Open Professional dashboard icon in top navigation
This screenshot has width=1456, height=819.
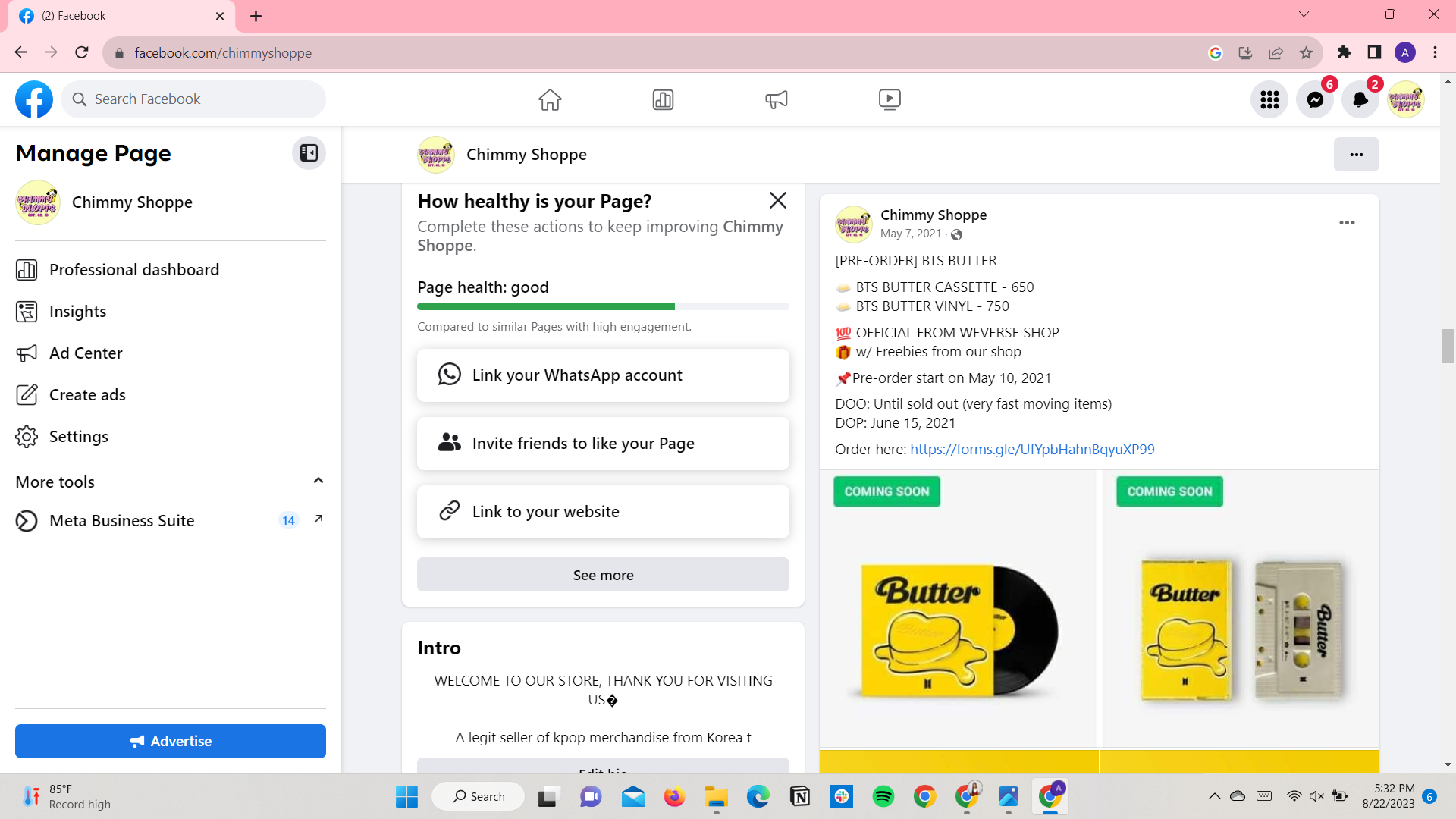(663, 99)
